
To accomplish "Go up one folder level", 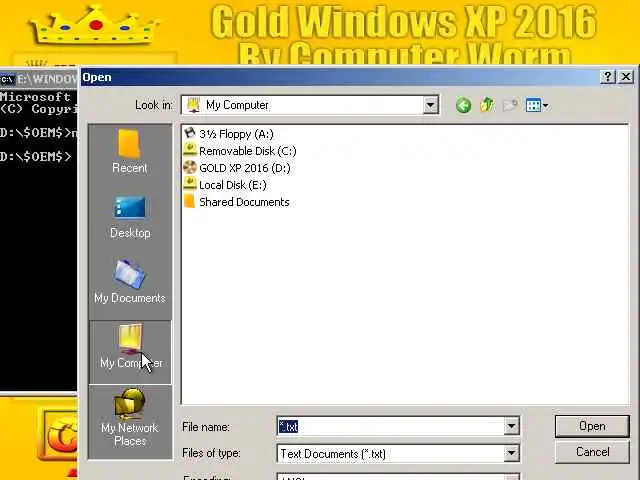I will click(487, 105).
